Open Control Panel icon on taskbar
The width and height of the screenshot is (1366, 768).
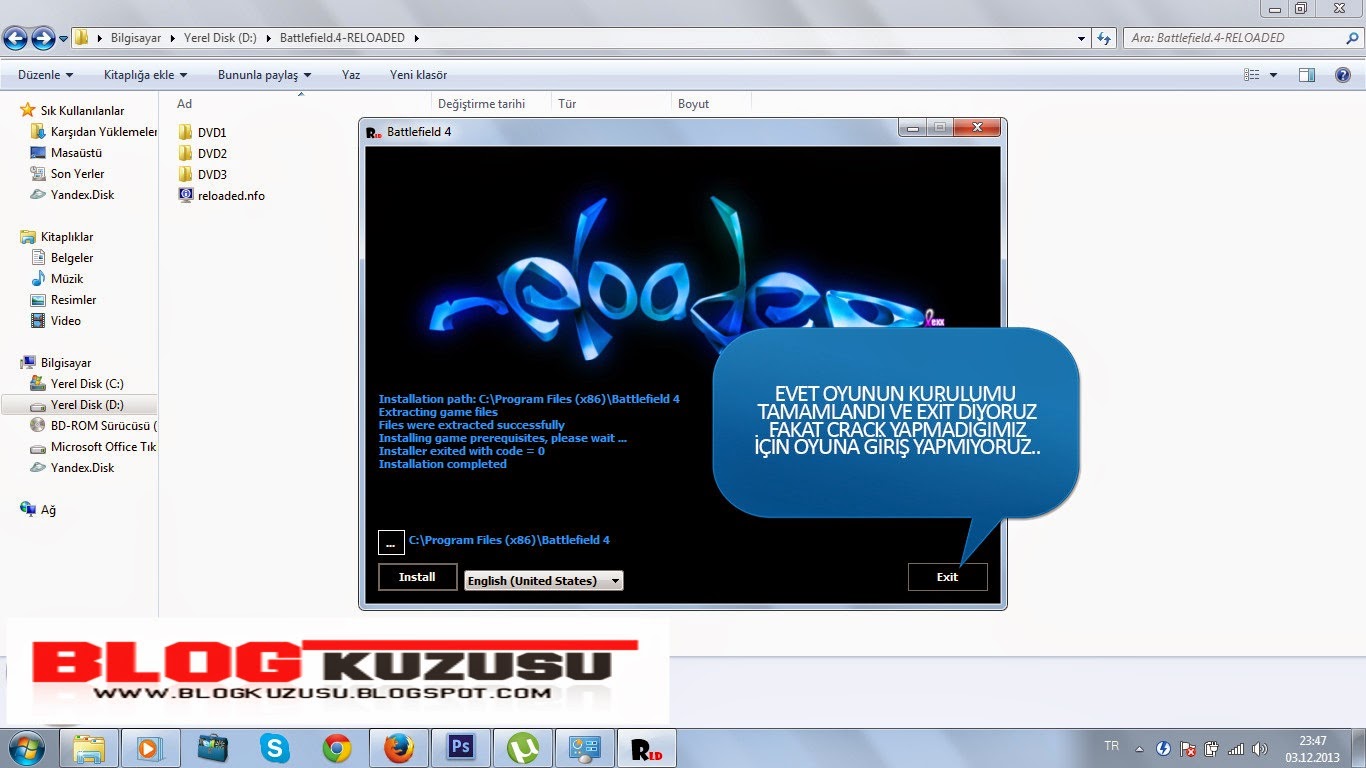click(585, 748)
